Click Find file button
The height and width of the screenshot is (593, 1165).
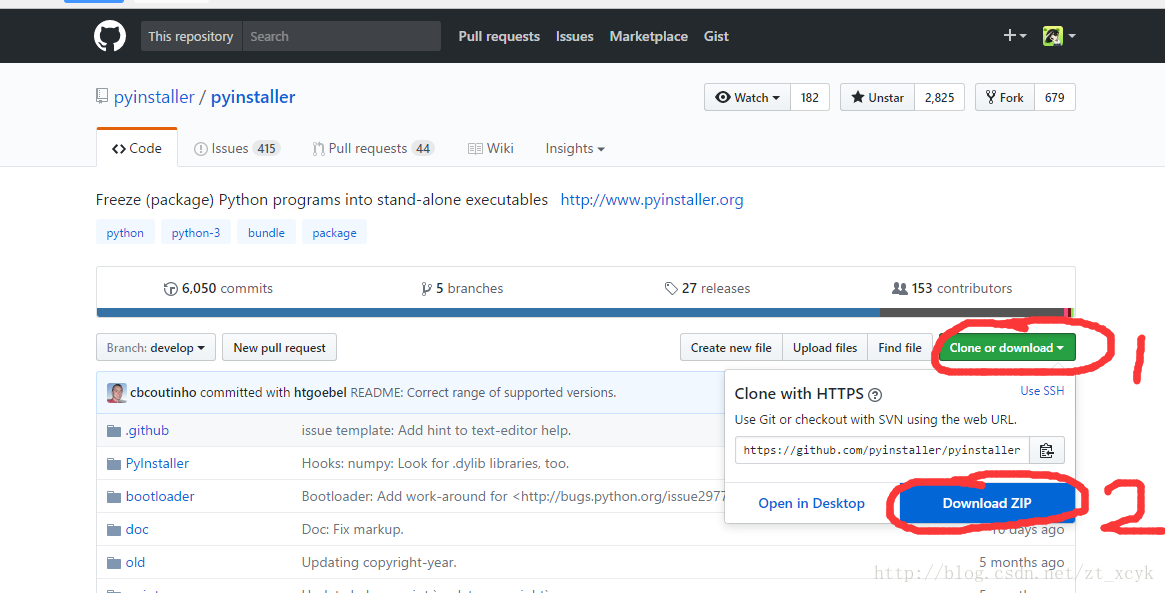[x=900, y=348]
